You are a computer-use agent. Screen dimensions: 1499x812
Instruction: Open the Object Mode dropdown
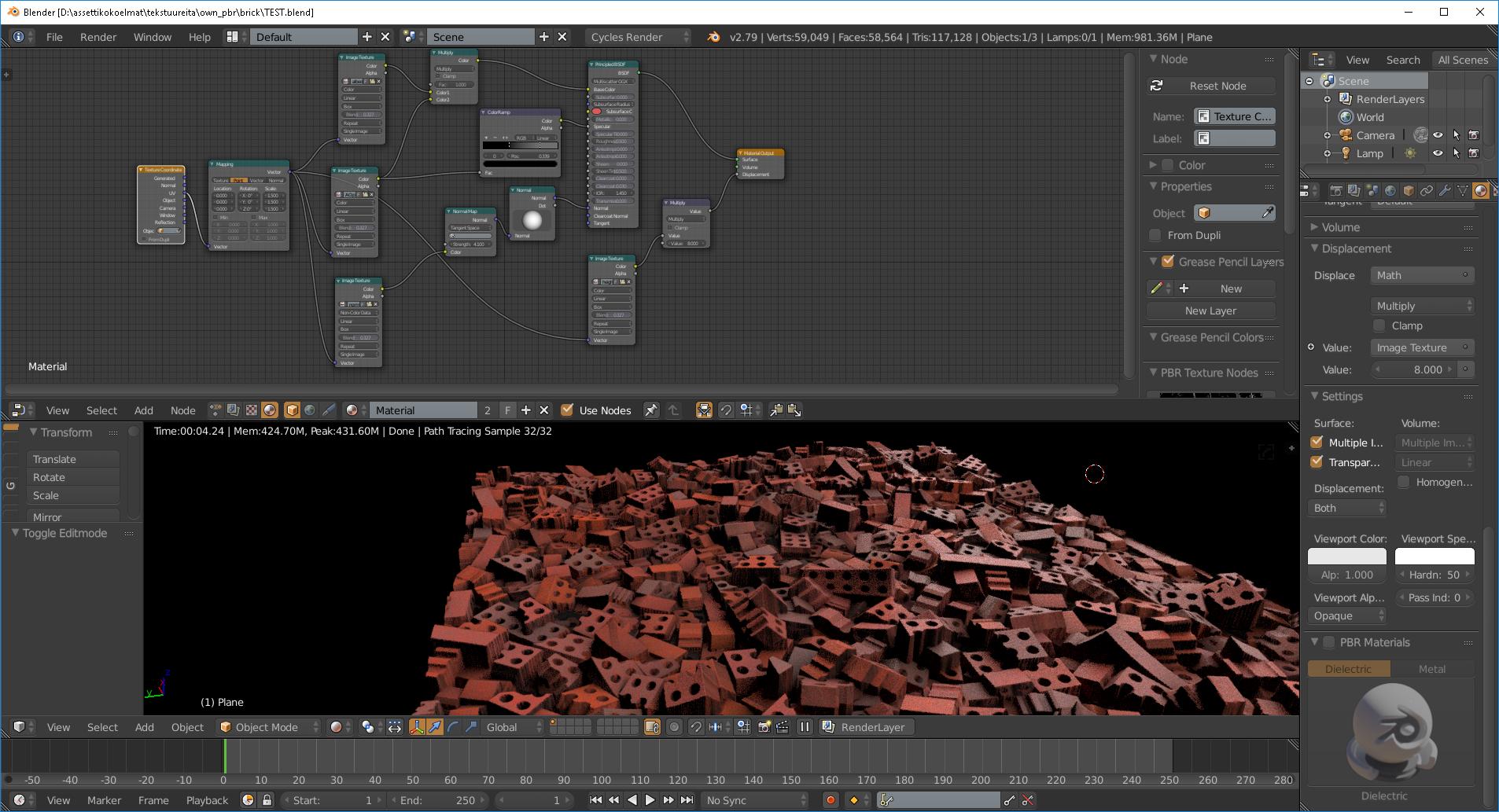(x=269, y=727)
